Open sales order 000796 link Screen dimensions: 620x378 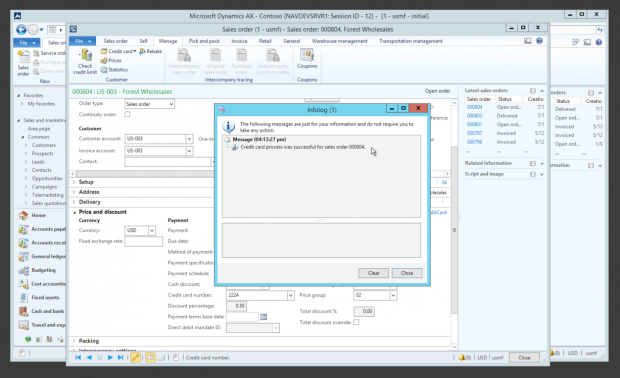pos(474,142)
